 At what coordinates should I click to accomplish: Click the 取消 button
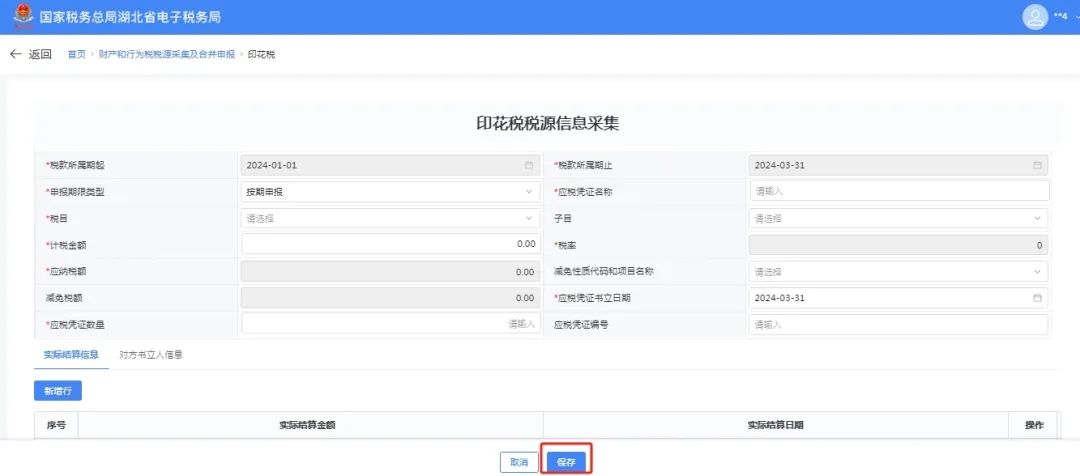tap(519, 462)
